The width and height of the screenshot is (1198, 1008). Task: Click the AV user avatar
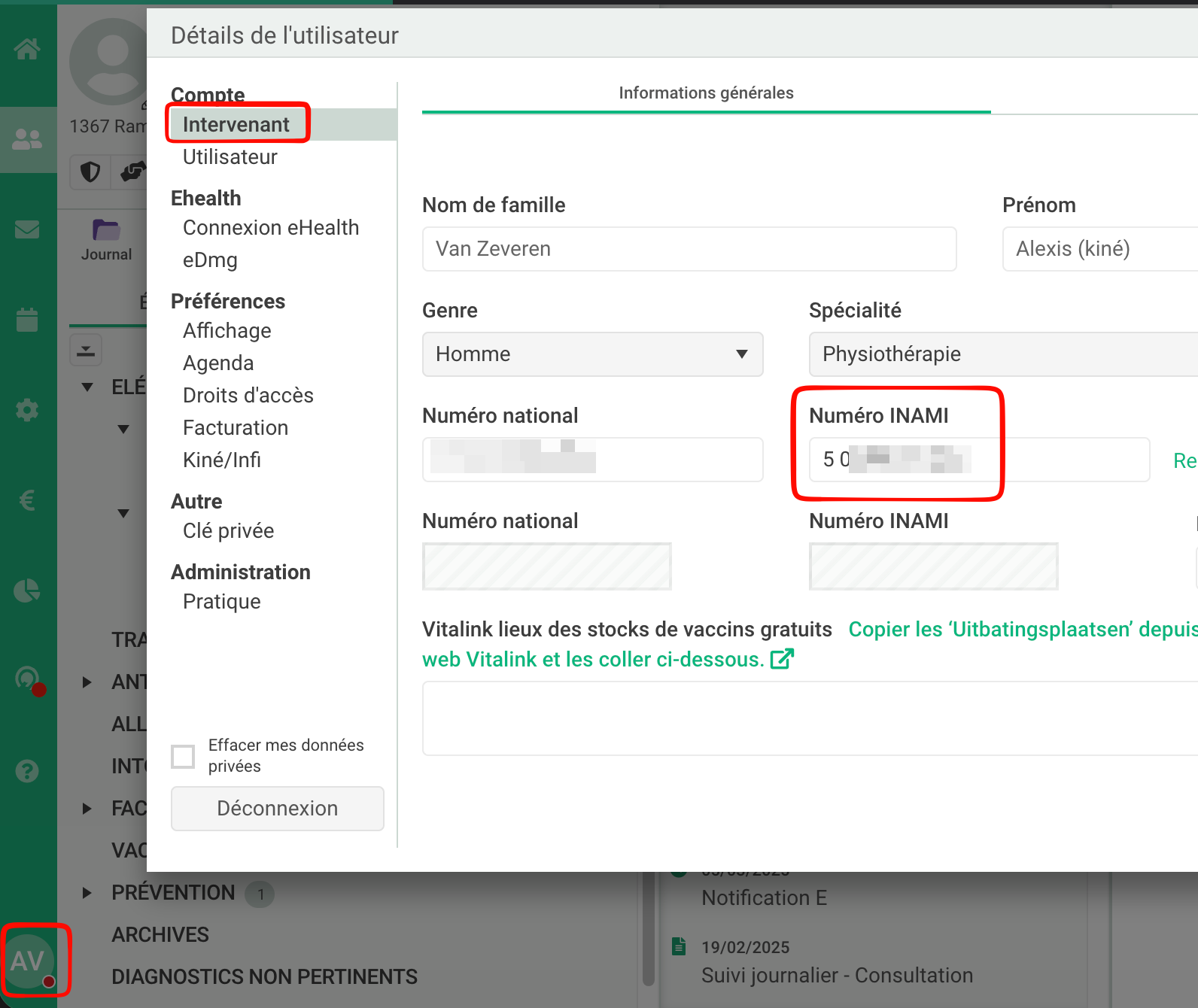click(x=28, y=961)
